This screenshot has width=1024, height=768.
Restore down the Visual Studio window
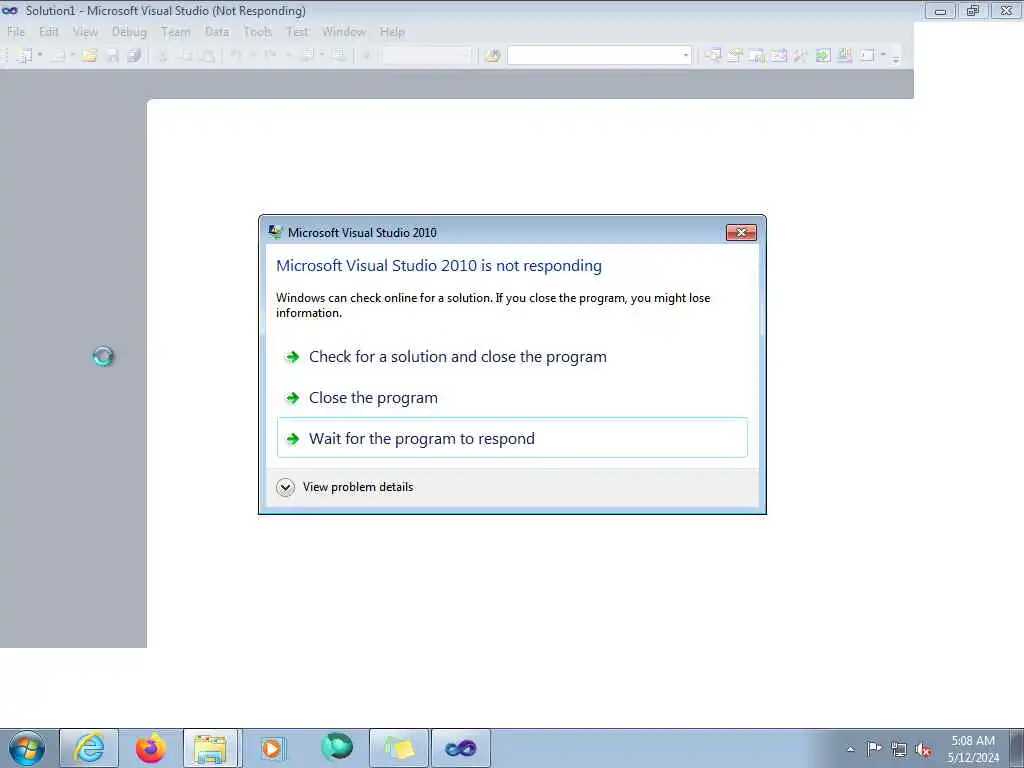coord(973,10)
